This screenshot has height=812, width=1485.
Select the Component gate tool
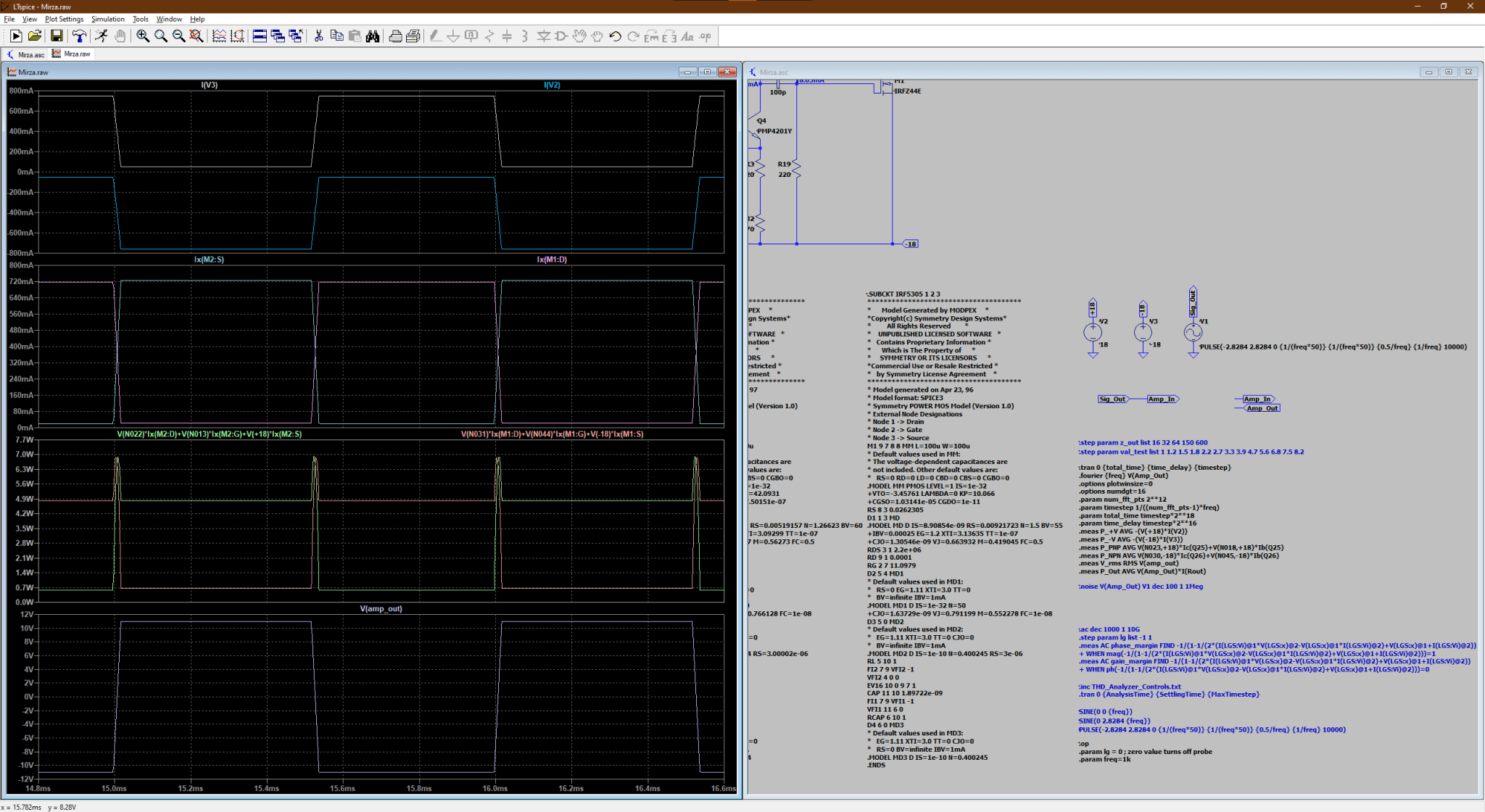561,36
